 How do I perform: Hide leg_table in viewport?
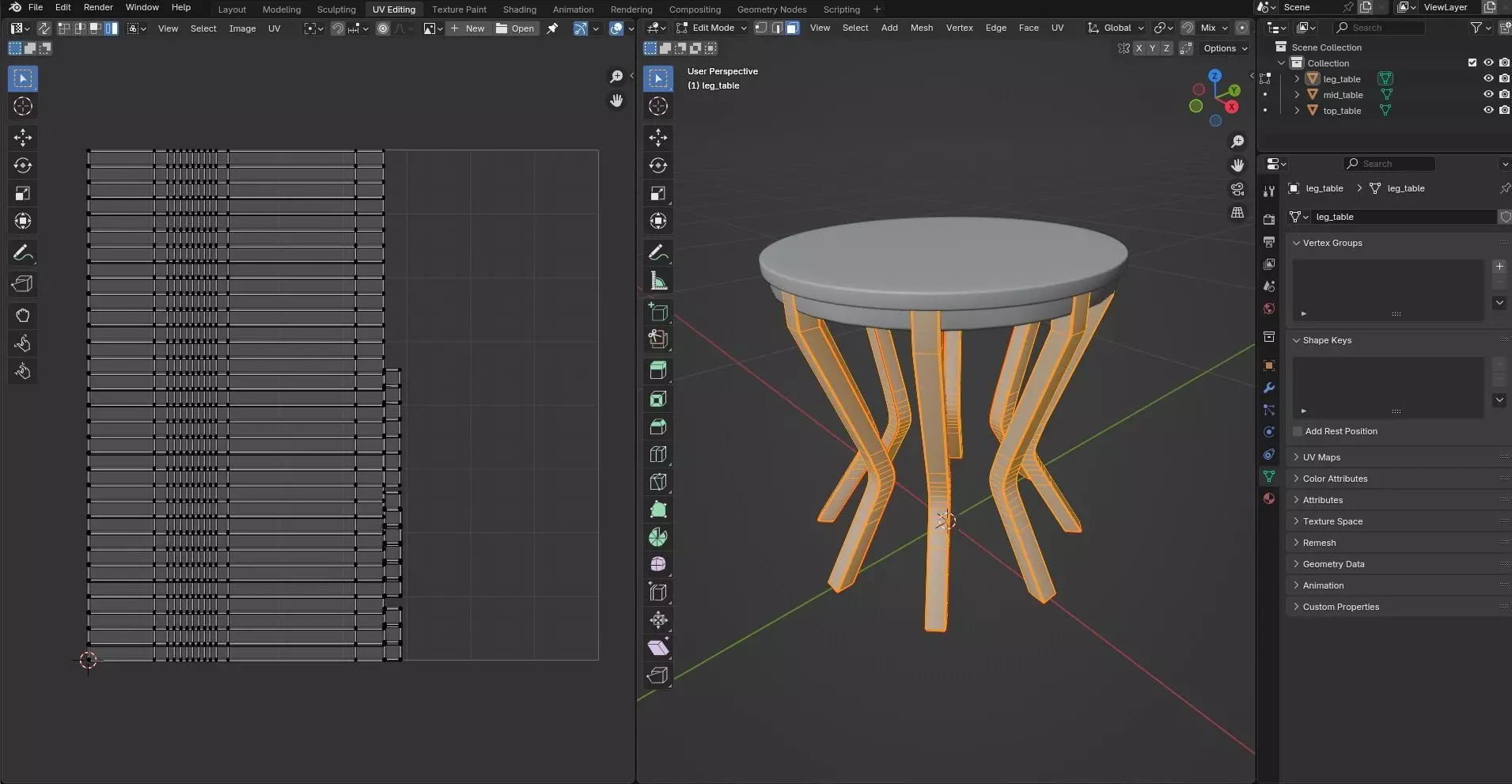coord(1487,78)
